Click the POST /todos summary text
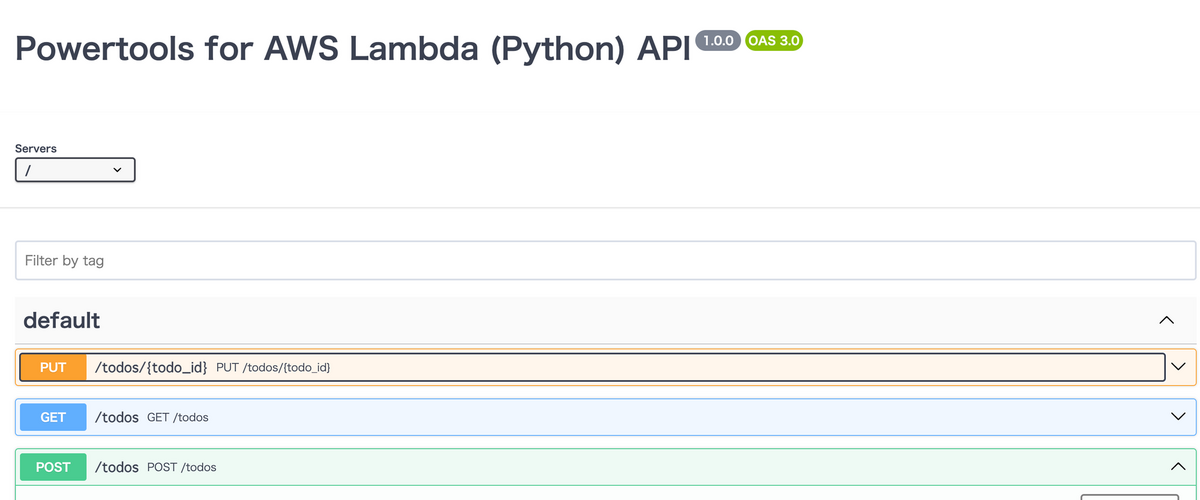This screenshot has width=1200, height=500. [x=181, y=467]
